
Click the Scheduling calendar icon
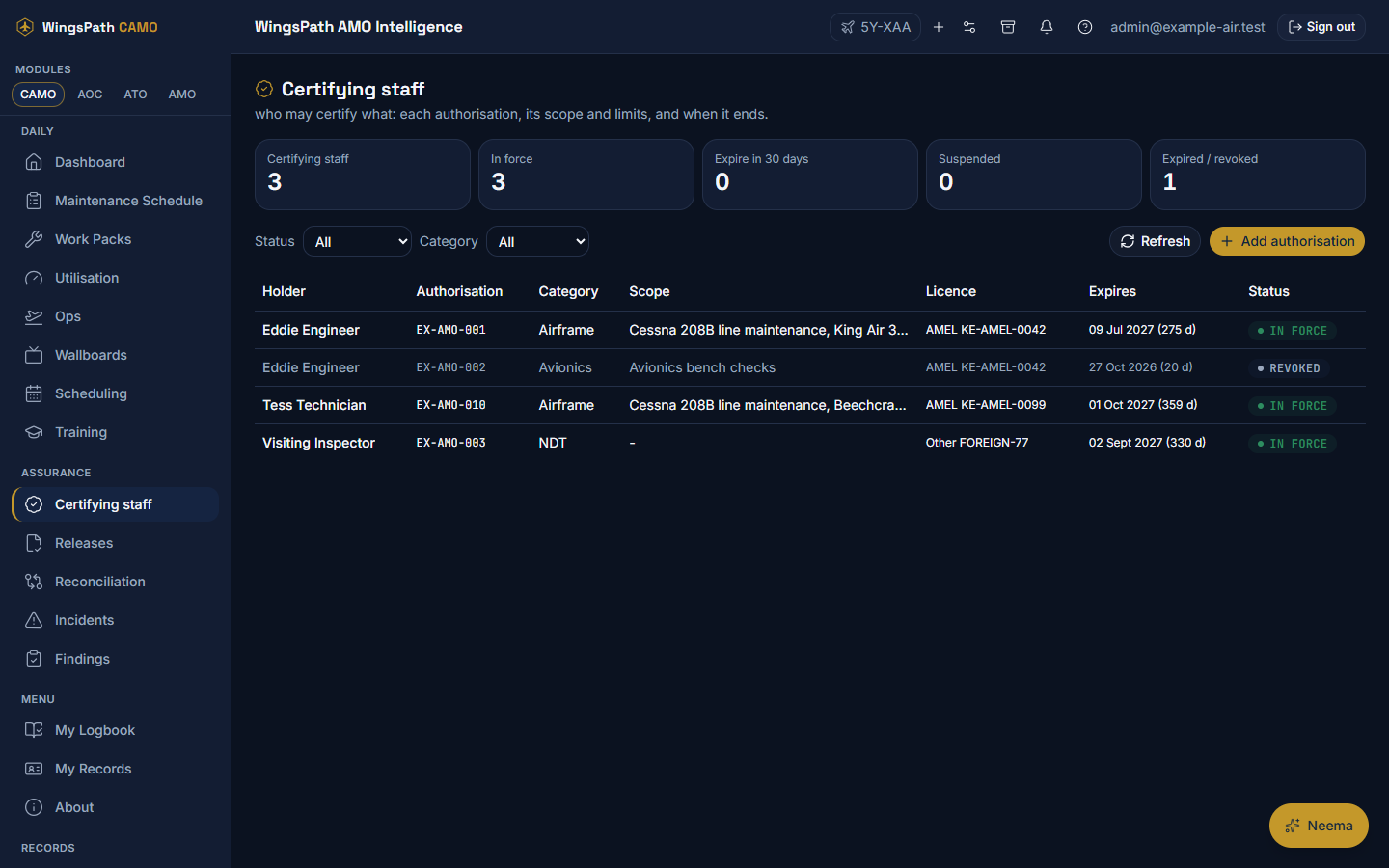(34, 393)
